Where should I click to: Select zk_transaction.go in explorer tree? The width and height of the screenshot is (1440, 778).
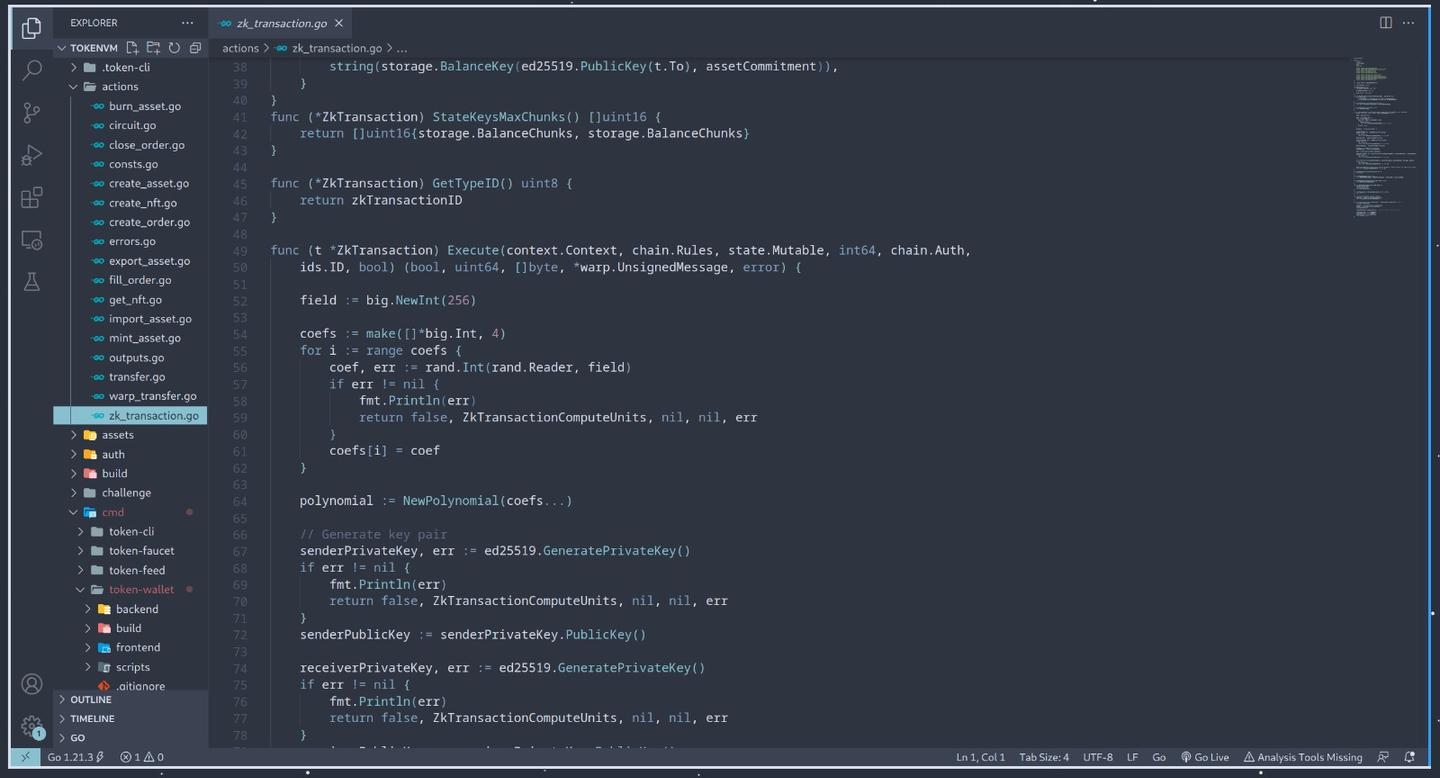[130, 415]
